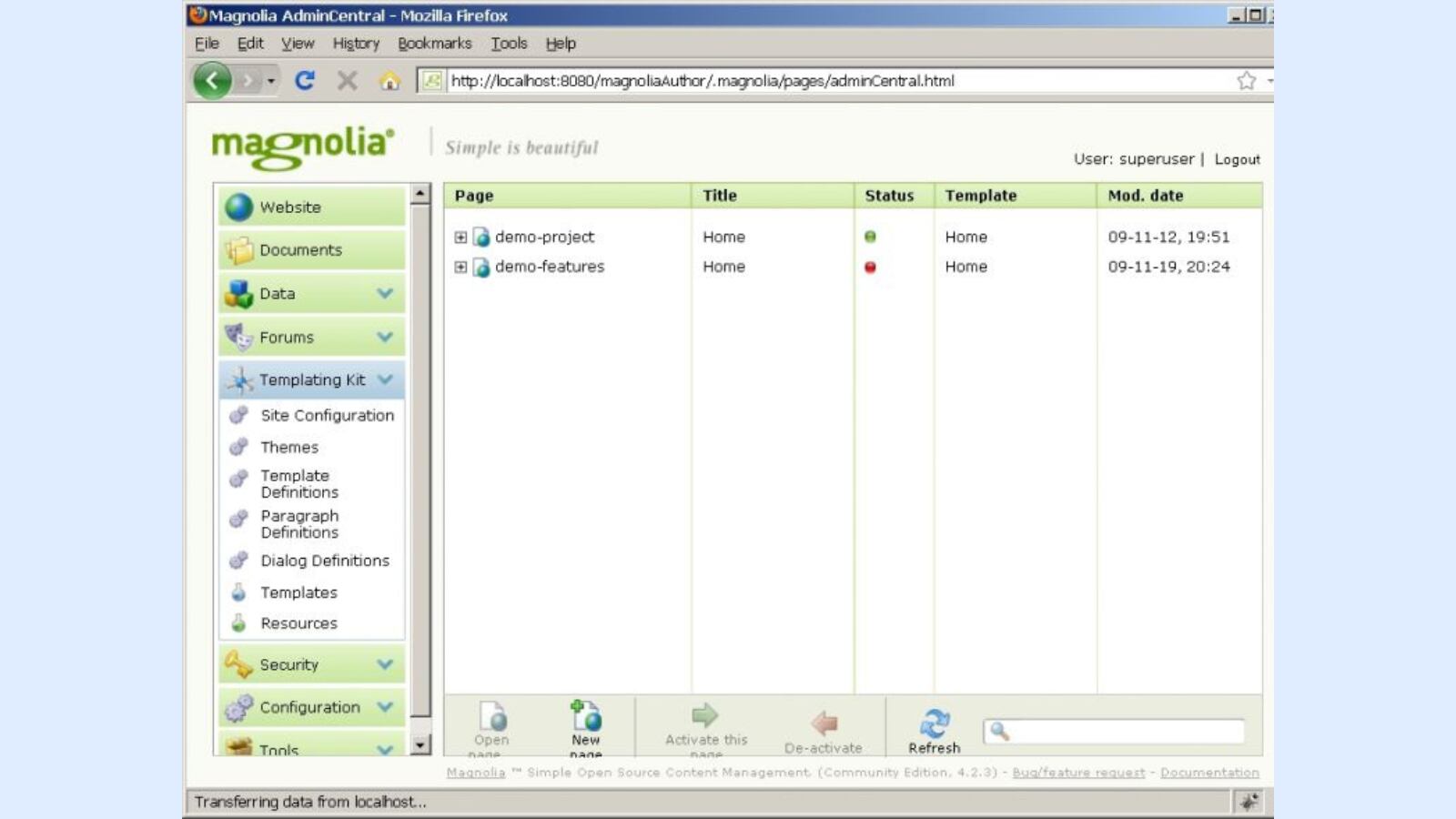Click the Status column header

pos(895,196)
